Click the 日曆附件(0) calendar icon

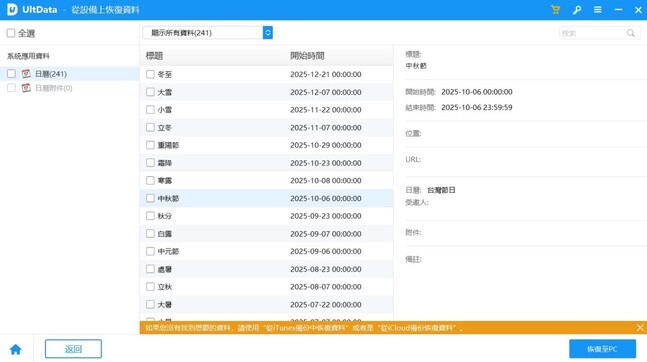[26, 88]
